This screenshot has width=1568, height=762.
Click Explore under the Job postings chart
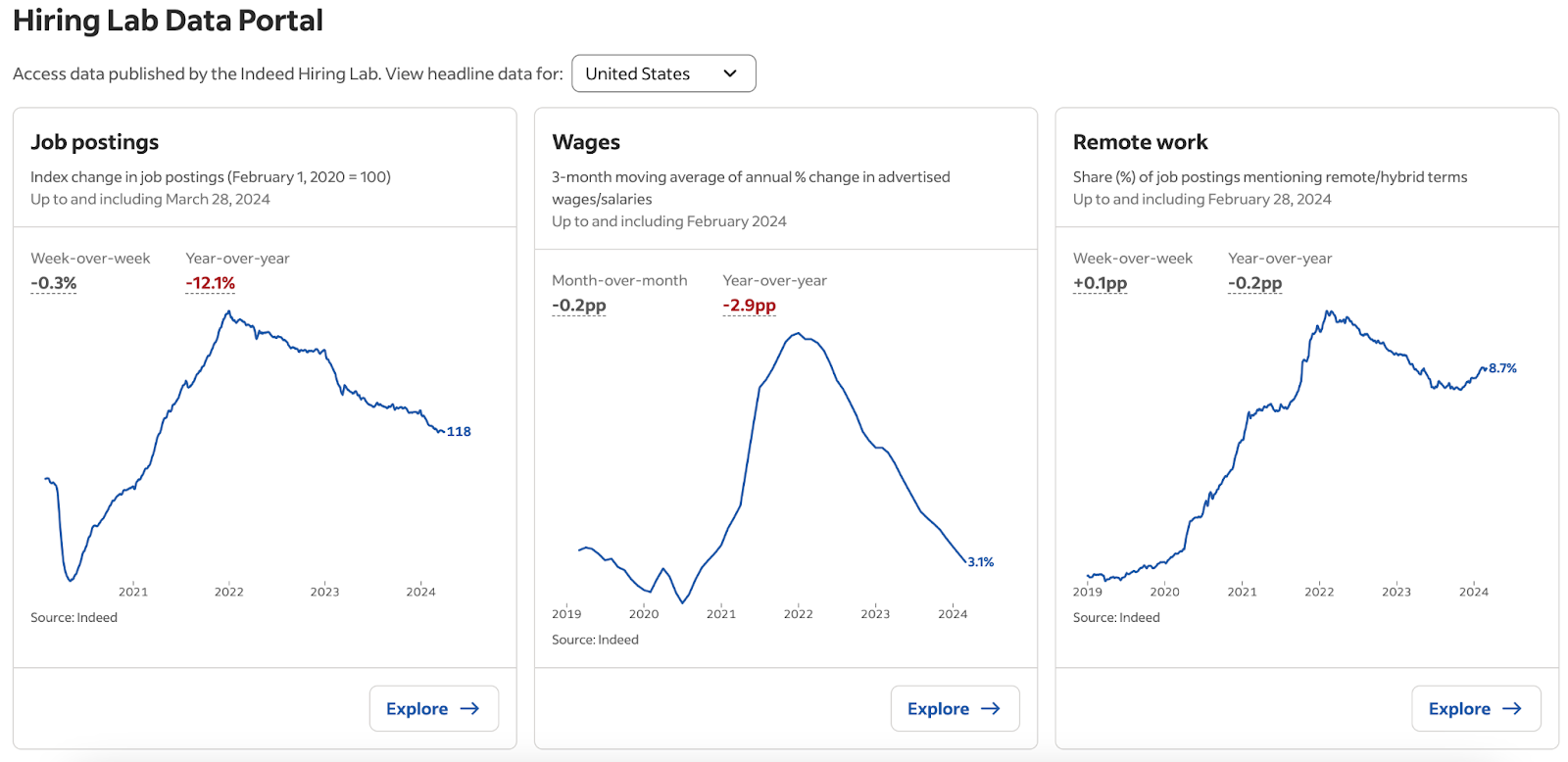click(433, 708)
